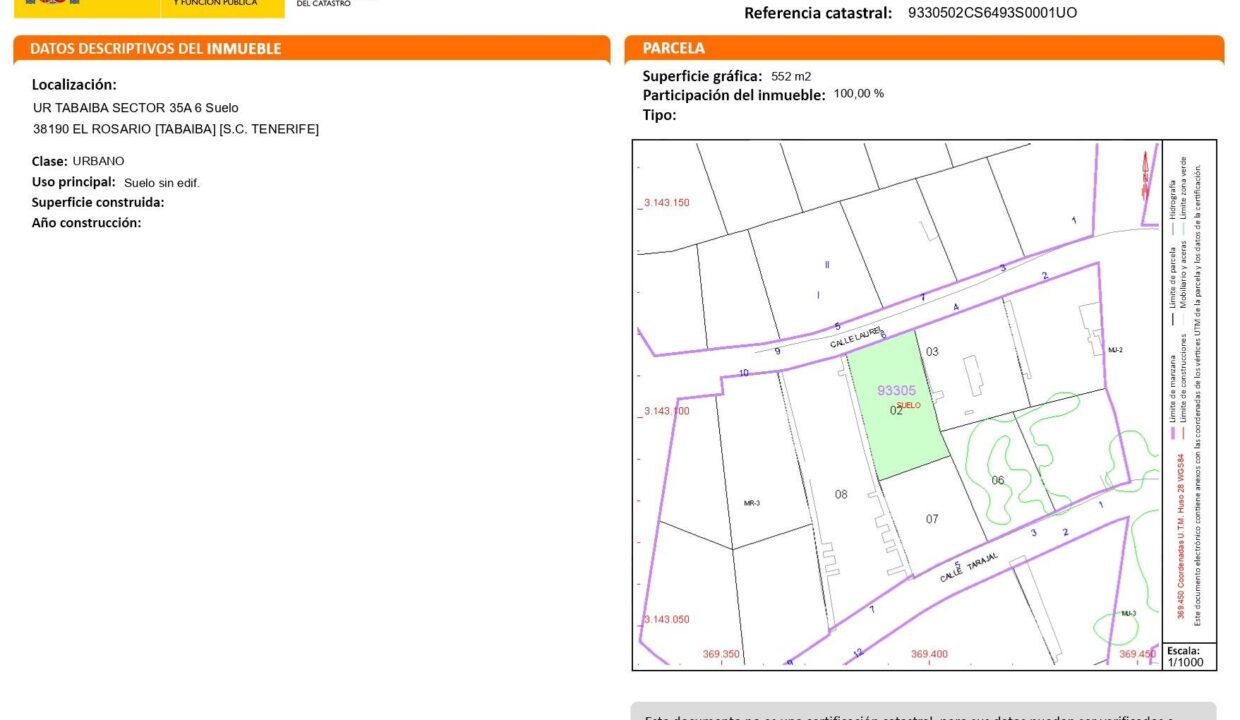Click the 'MR-3' zone label
Viewport: 1240px width, 720px height.
point(752,503)
